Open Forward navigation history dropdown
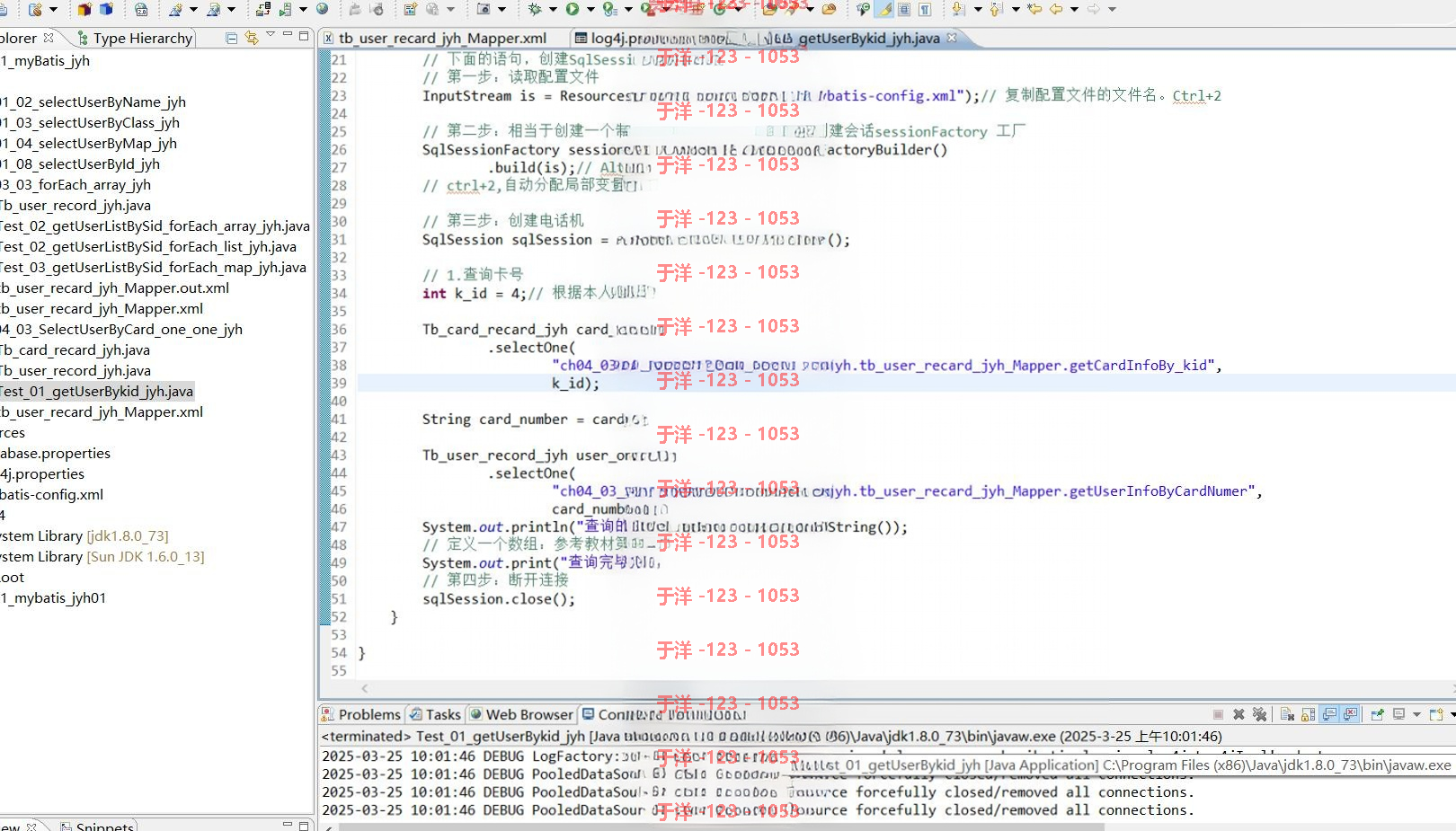The image size is (1456, 831). click(1112, 9)
